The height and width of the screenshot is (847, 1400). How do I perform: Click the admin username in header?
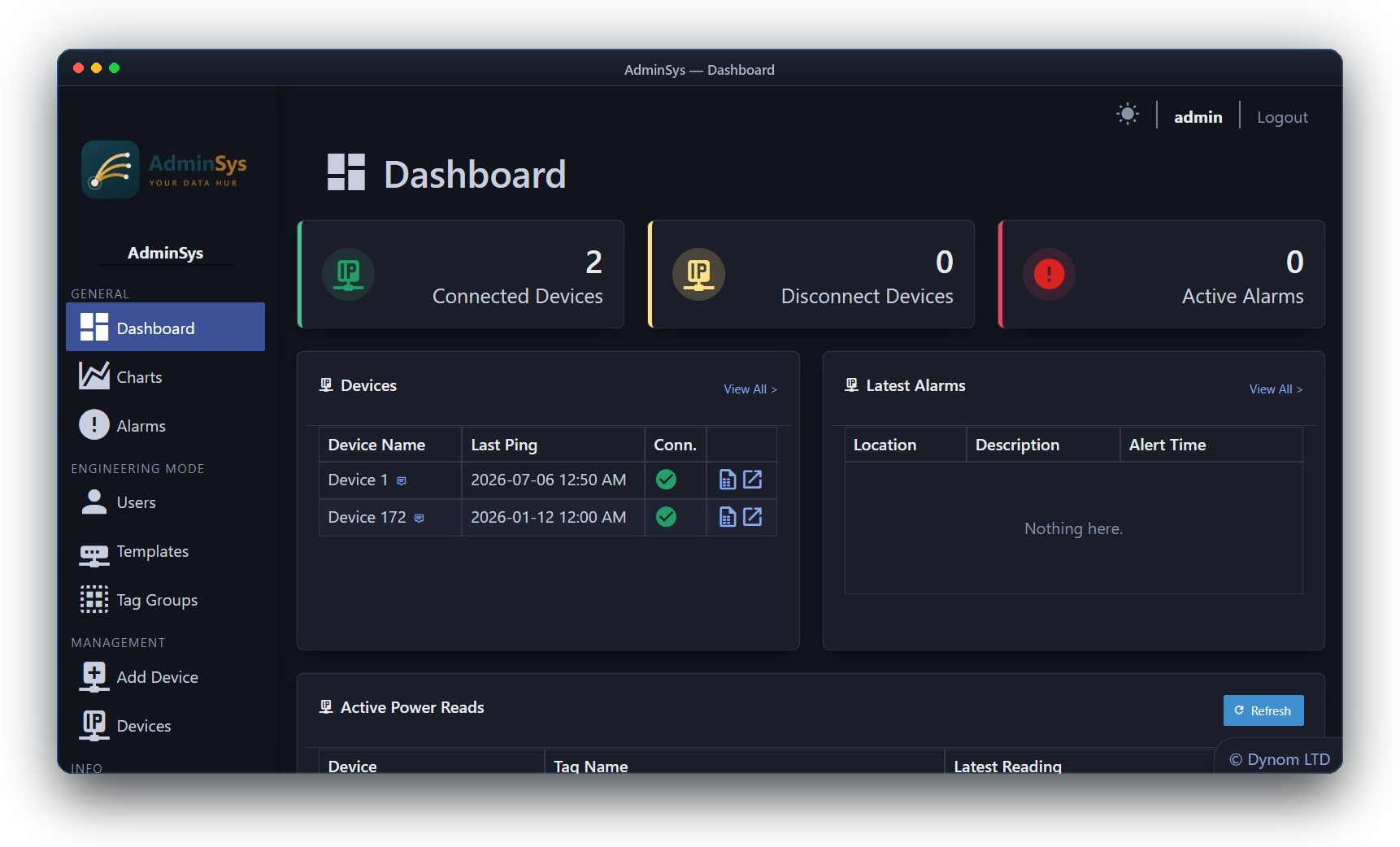1198,117
